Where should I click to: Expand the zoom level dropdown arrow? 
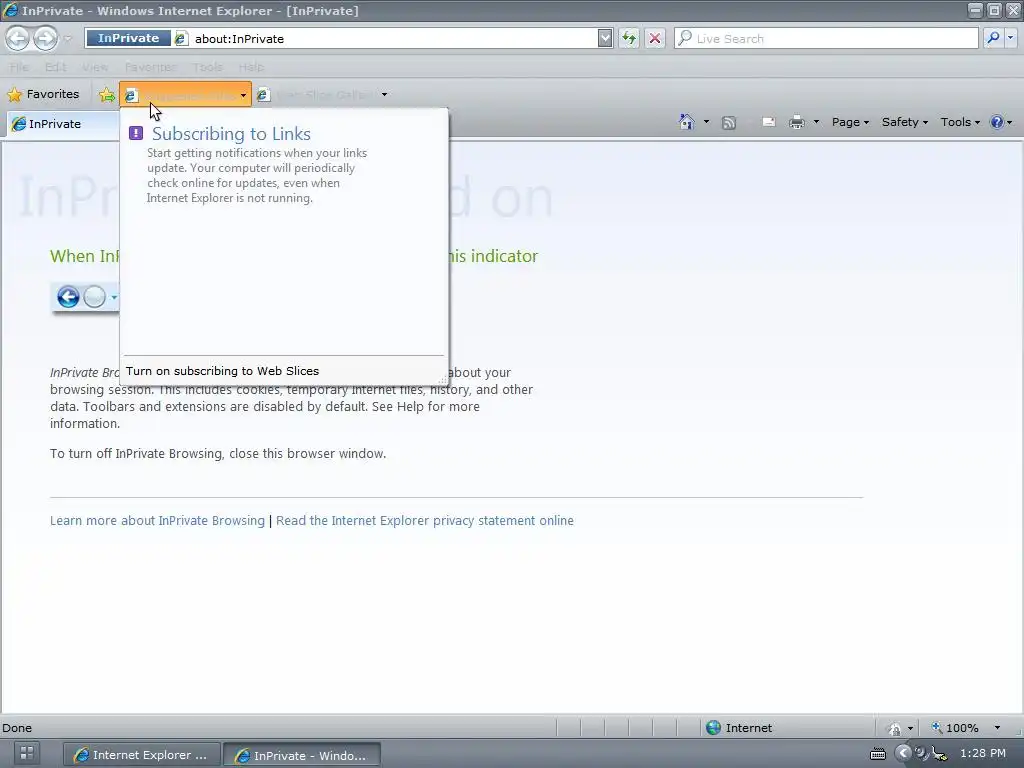click(997, 728)
